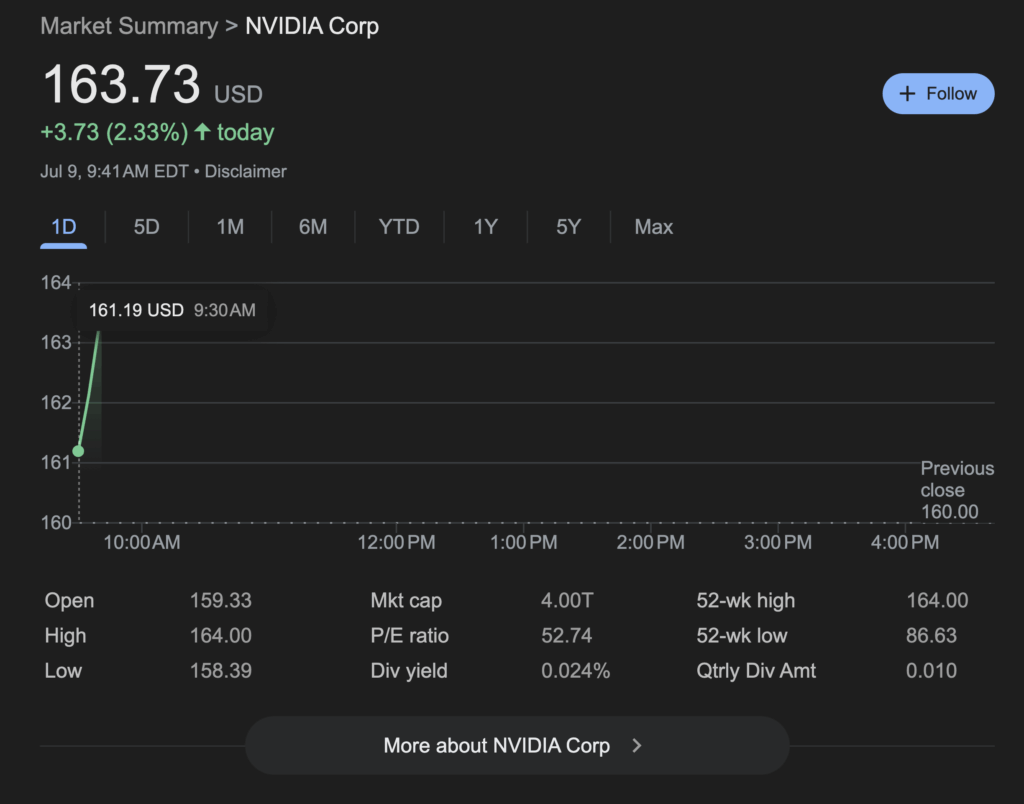Follow NVIDIA Corp stock
Image resolution: width=1024 pixels, height=804 pixels.
point(938,94)
